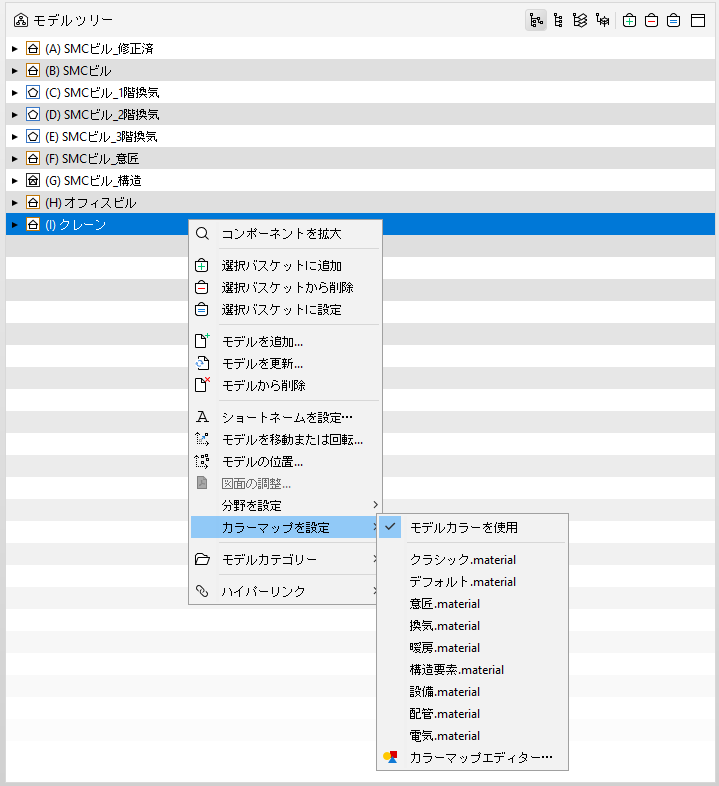719x786 pixels.
Task: Apply the 意匠.material color map
Action: (x=472, y=604)
